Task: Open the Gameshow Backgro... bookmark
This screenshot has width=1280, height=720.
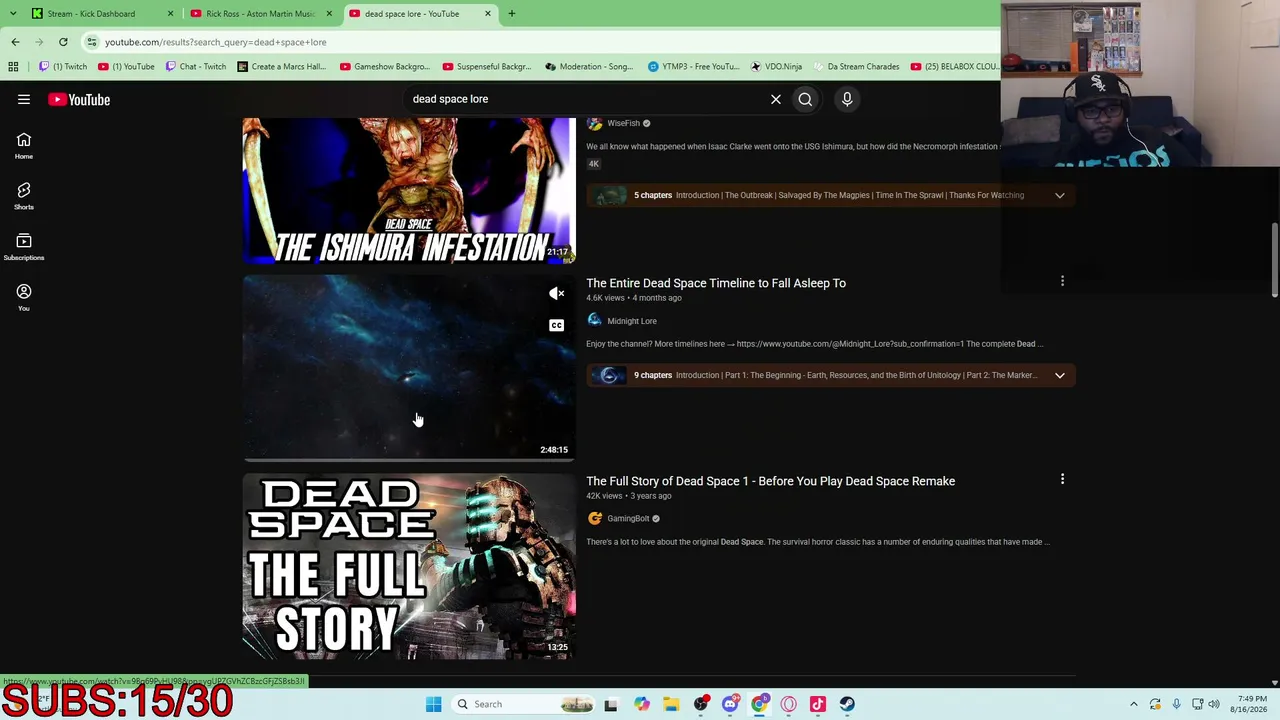Action: (385, 66)
